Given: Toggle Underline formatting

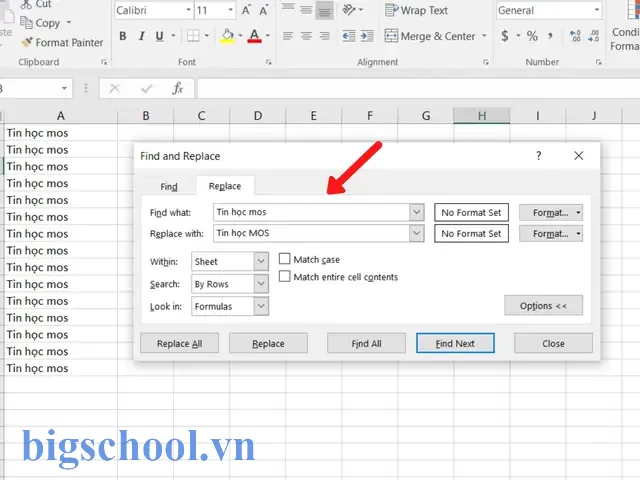Looking at the screenshot, I should [160, 36].
